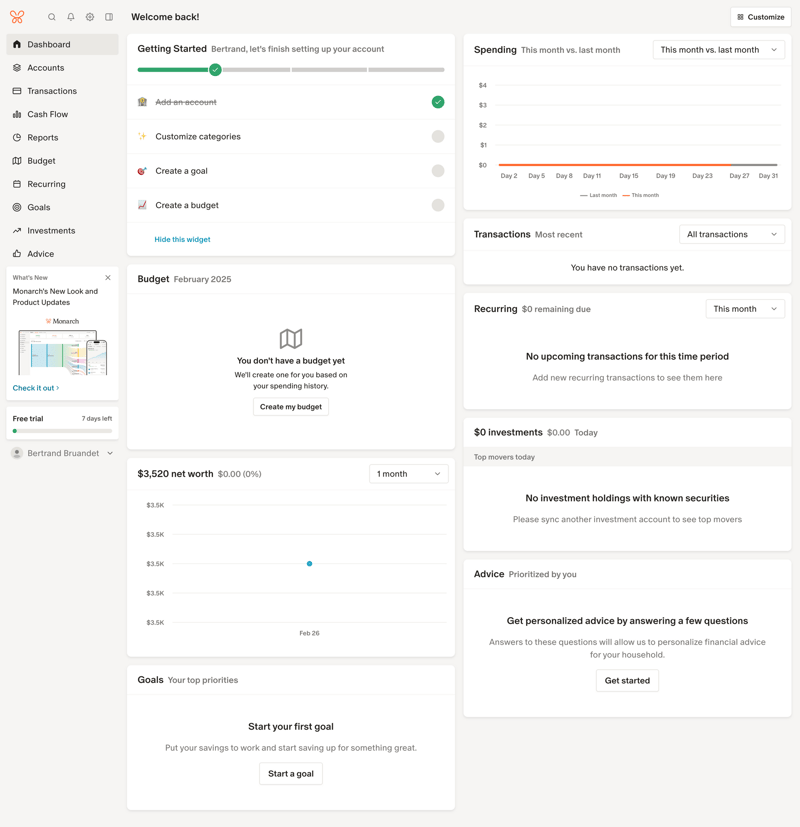Expand the All transactions dropdown
This screenshot has width=800, height=827.
732,233
